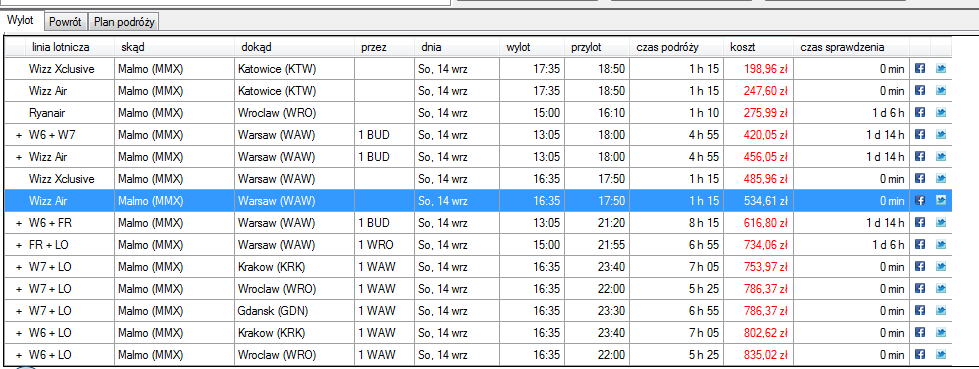The height and width of the screenshot is (369, 979).
Task: Expand the W6 + FR connection row
Action: (19, 223)
